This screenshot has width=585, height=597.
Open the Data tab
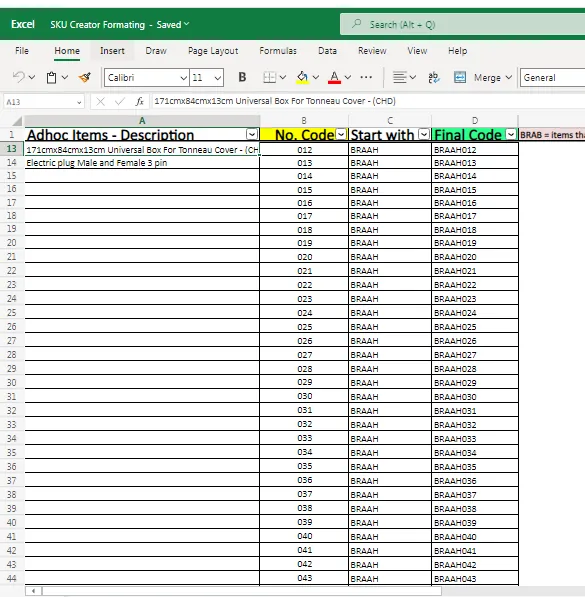point(328,51)
